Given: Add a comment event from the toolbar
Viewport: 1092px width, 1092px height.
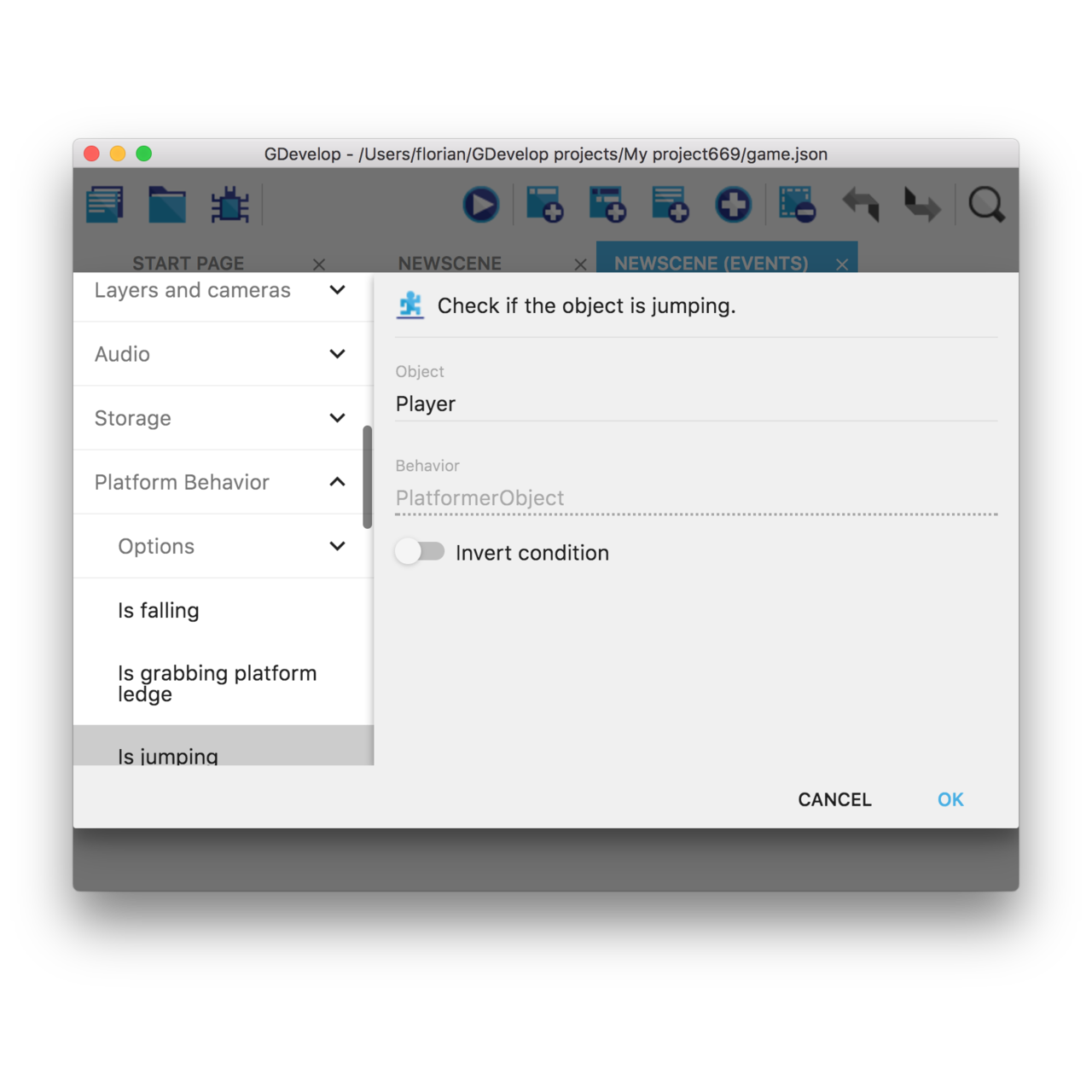Looking at the screenshot, I should (x=671, y=205).
